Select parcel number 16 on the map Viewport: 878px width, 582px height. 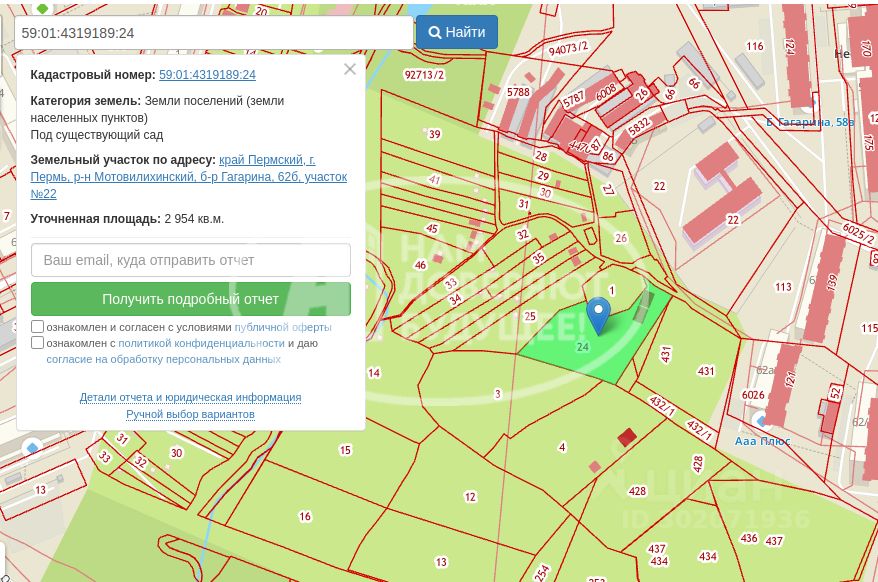tap(305, 516)
